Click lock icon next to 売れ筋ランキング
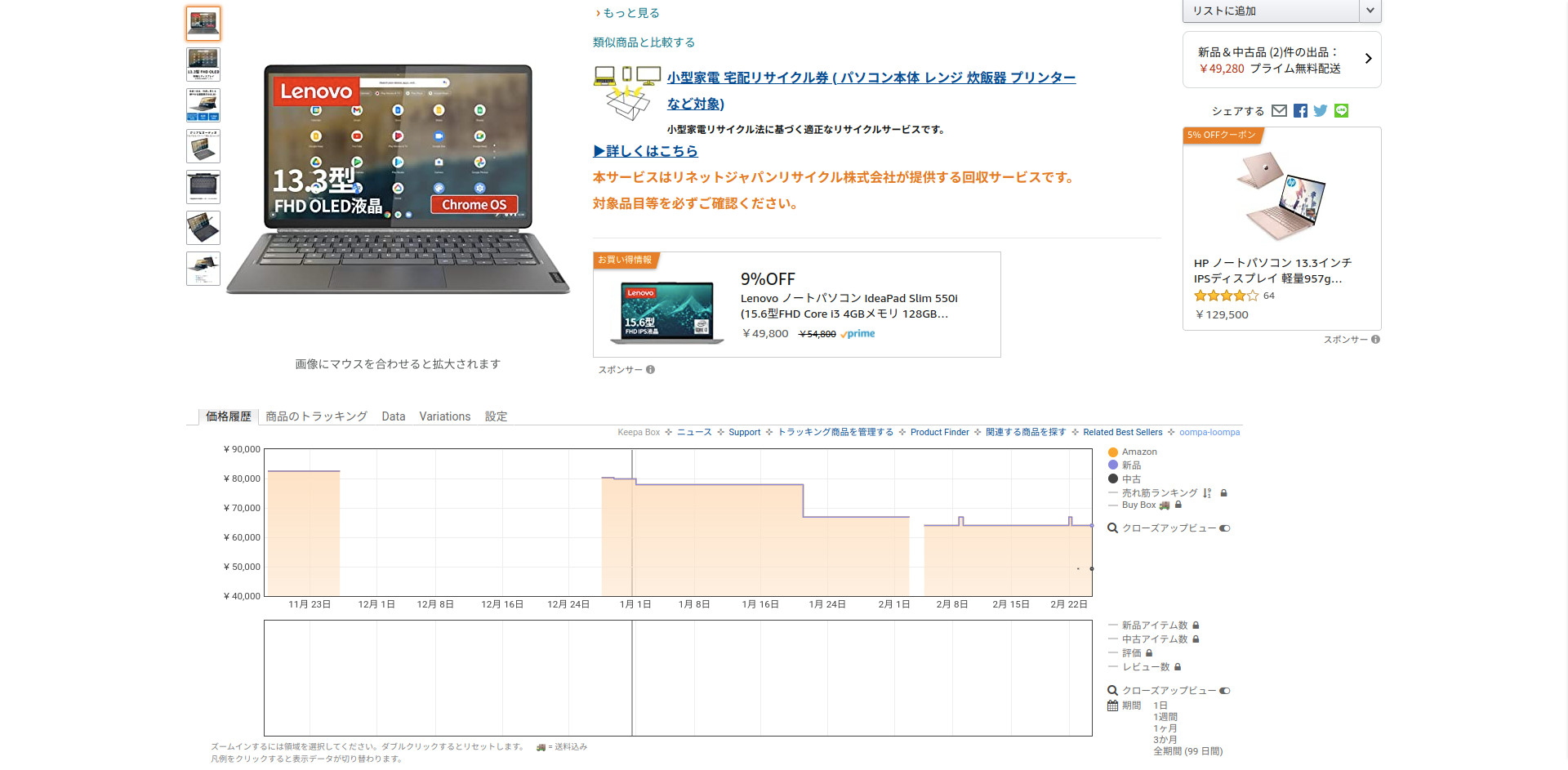Viewport: 1568px width, 770px height. pos(1223,493)
